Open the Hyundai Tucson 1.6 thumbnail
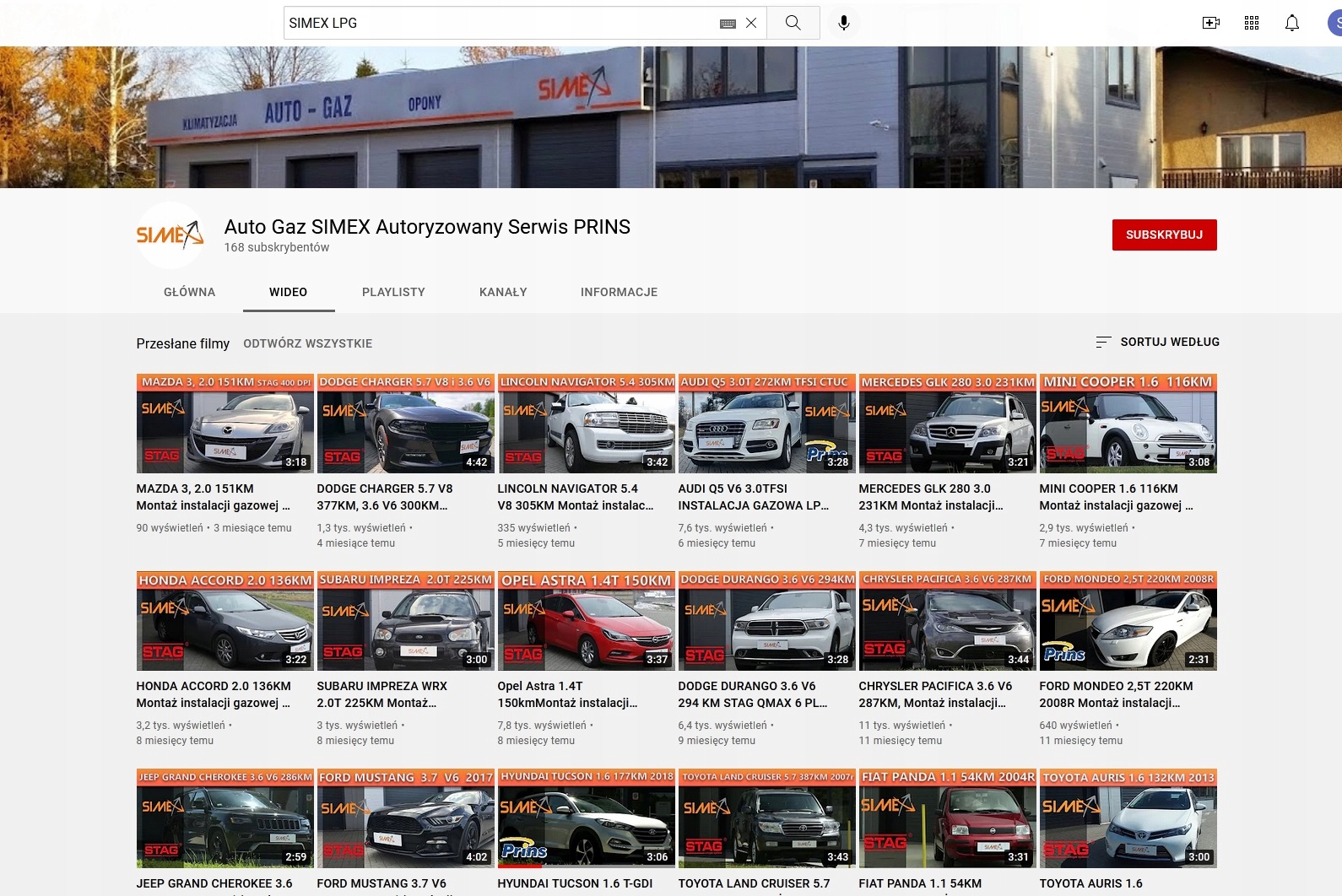Screen dimensions: 1342x896 coord(587,818)
